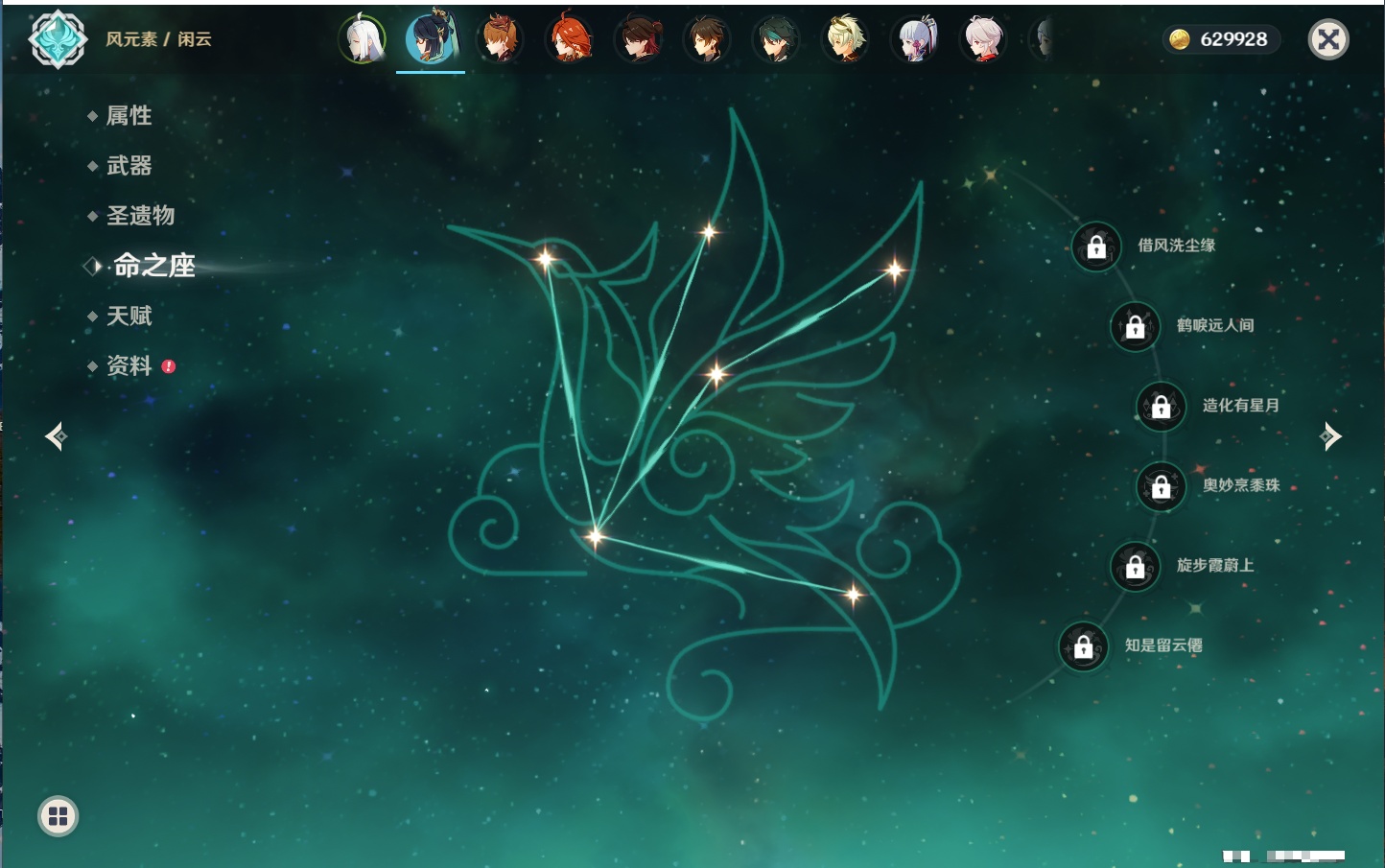Click the 造化有星月 constellation label
Image resolution: width=1385 pixels, height=868 pixels.
[1241, 405]
